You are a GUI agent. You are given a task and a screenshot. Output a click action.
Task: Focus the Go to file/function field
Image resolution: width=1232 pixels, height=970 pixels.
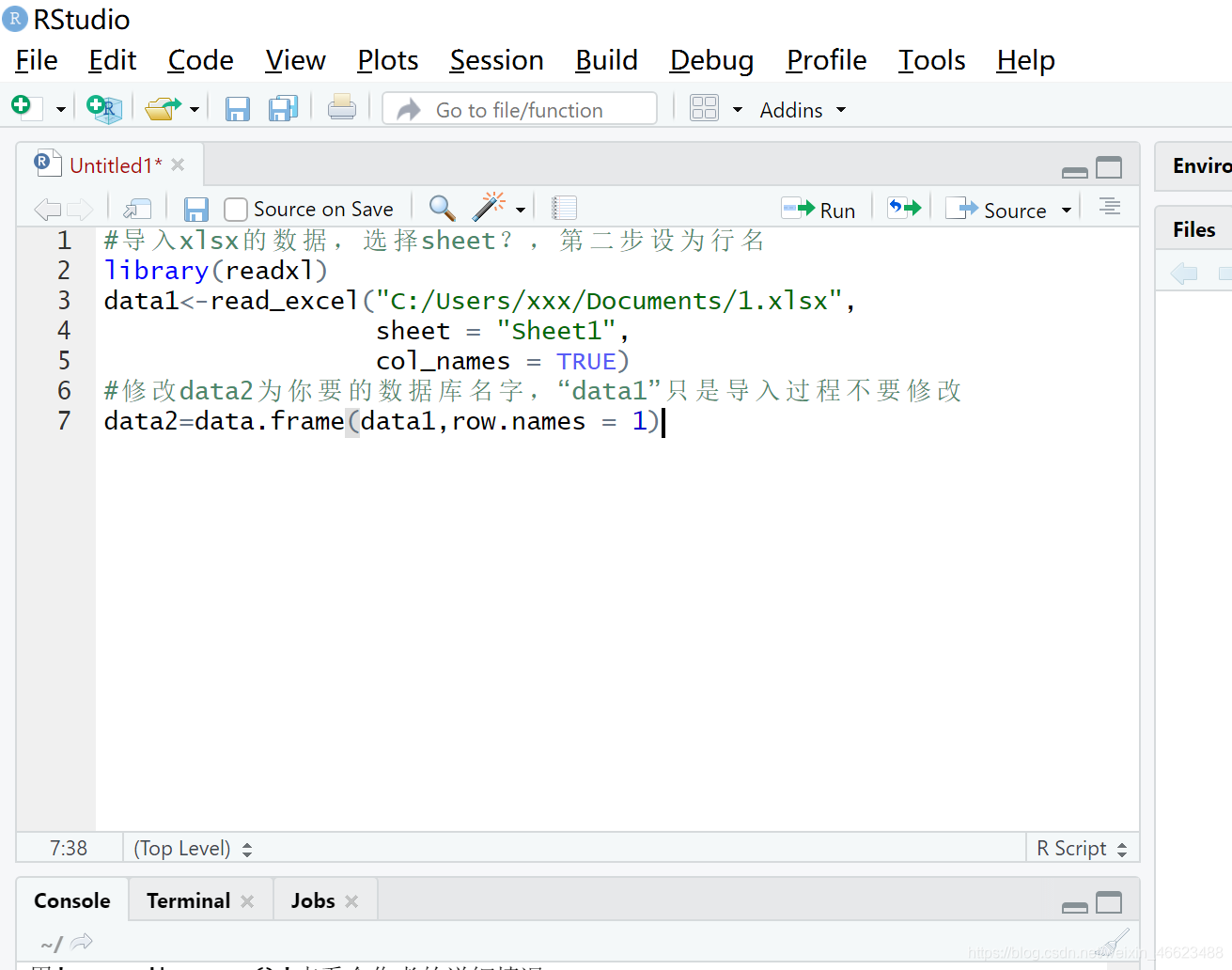coord(520,109)
